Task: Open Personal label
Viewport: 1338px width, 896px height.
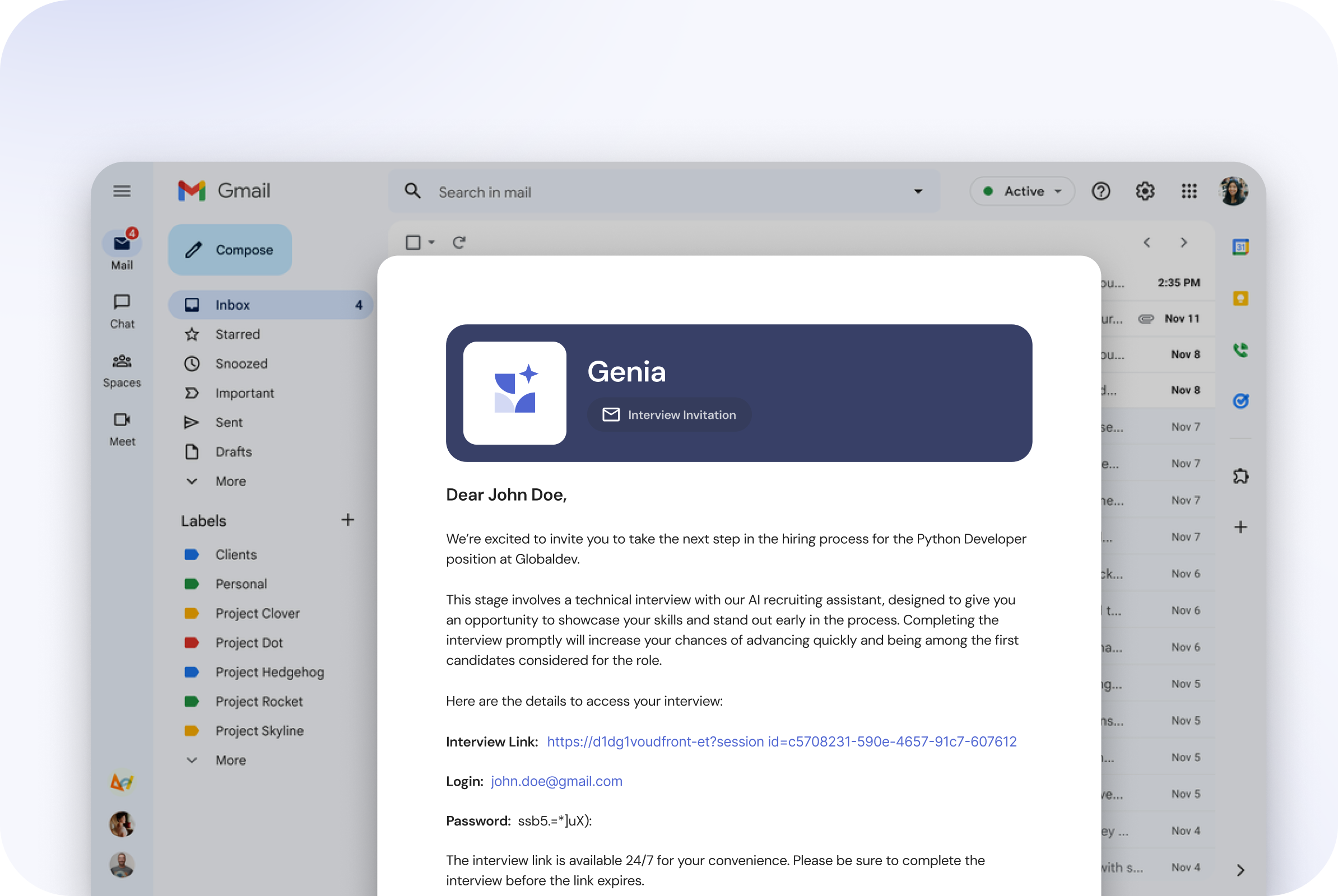Action: coord(241,584)
